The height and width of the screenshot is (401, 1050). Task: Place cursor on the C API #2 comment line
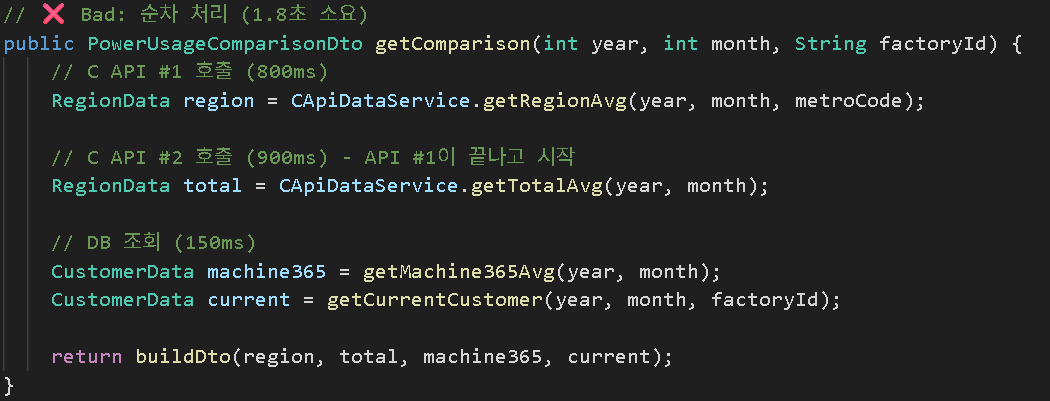point(310,158)
